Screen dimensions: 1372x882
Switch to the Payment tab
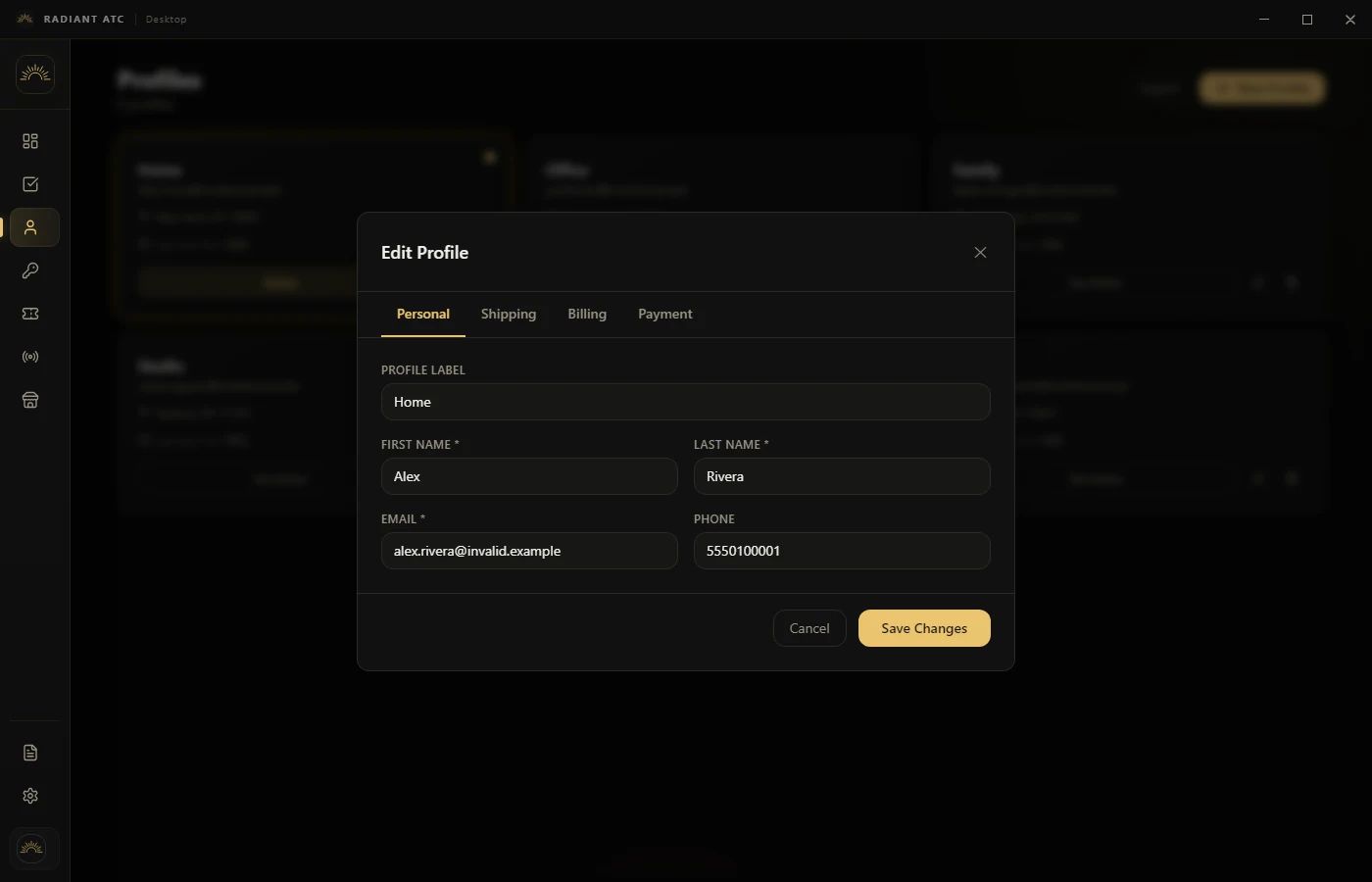[x=665, y=315]
